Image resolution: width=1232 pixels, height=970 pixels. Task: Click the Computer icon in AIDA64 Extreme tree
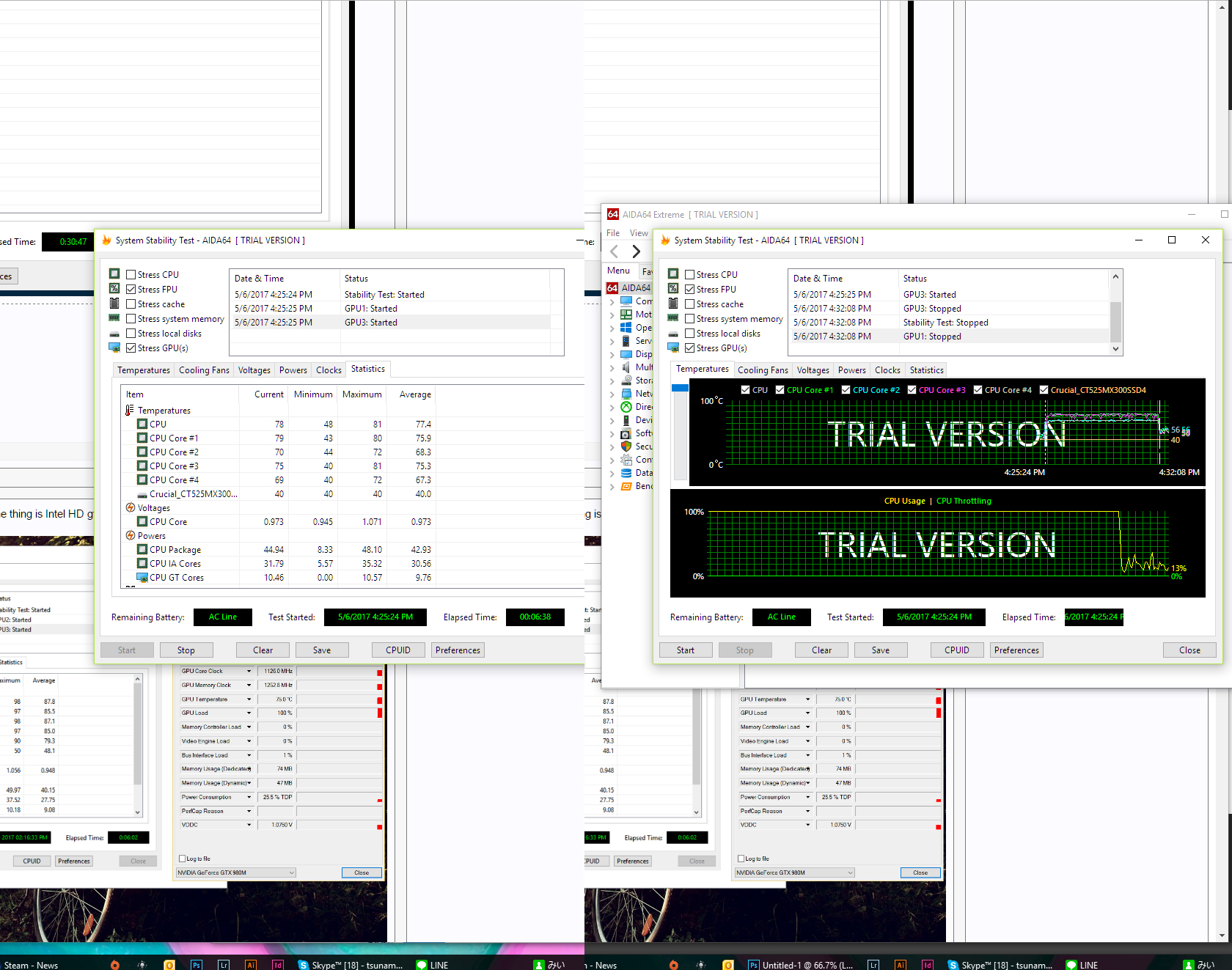click(x=626, y=301)
